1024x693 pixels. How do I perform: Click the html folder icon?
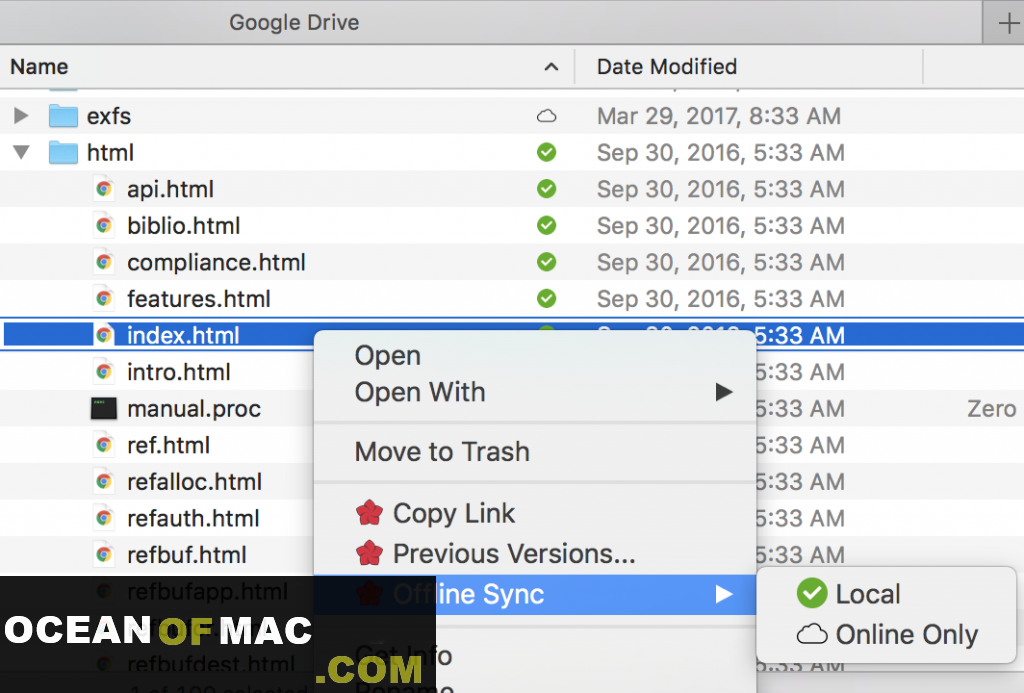click(x=63, y=153)
